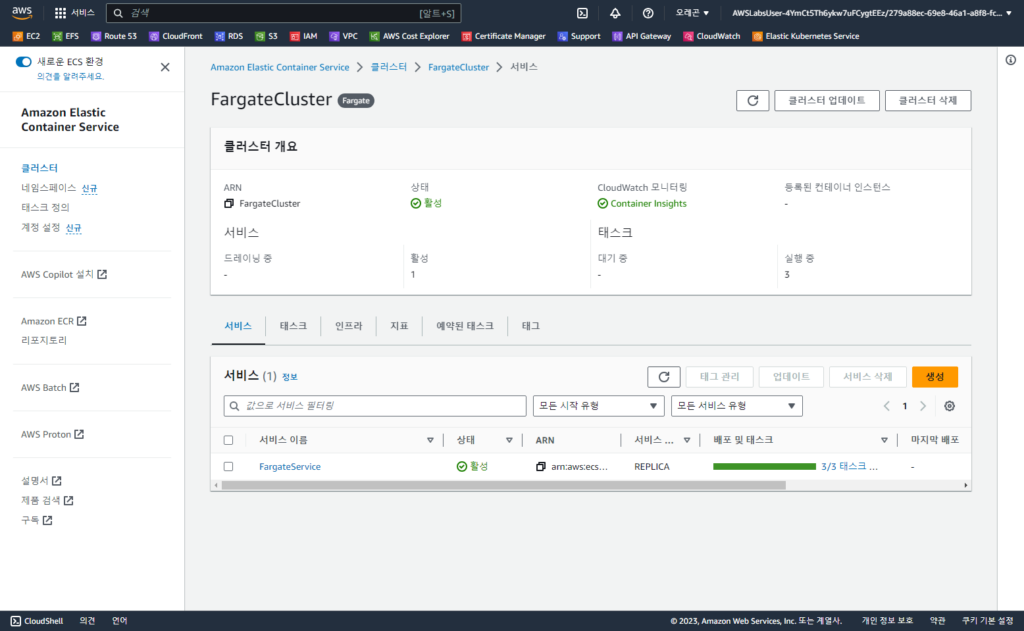Open Task definitions in sidebar
This screenshot has height=631, width=1024.
point(45,208)
